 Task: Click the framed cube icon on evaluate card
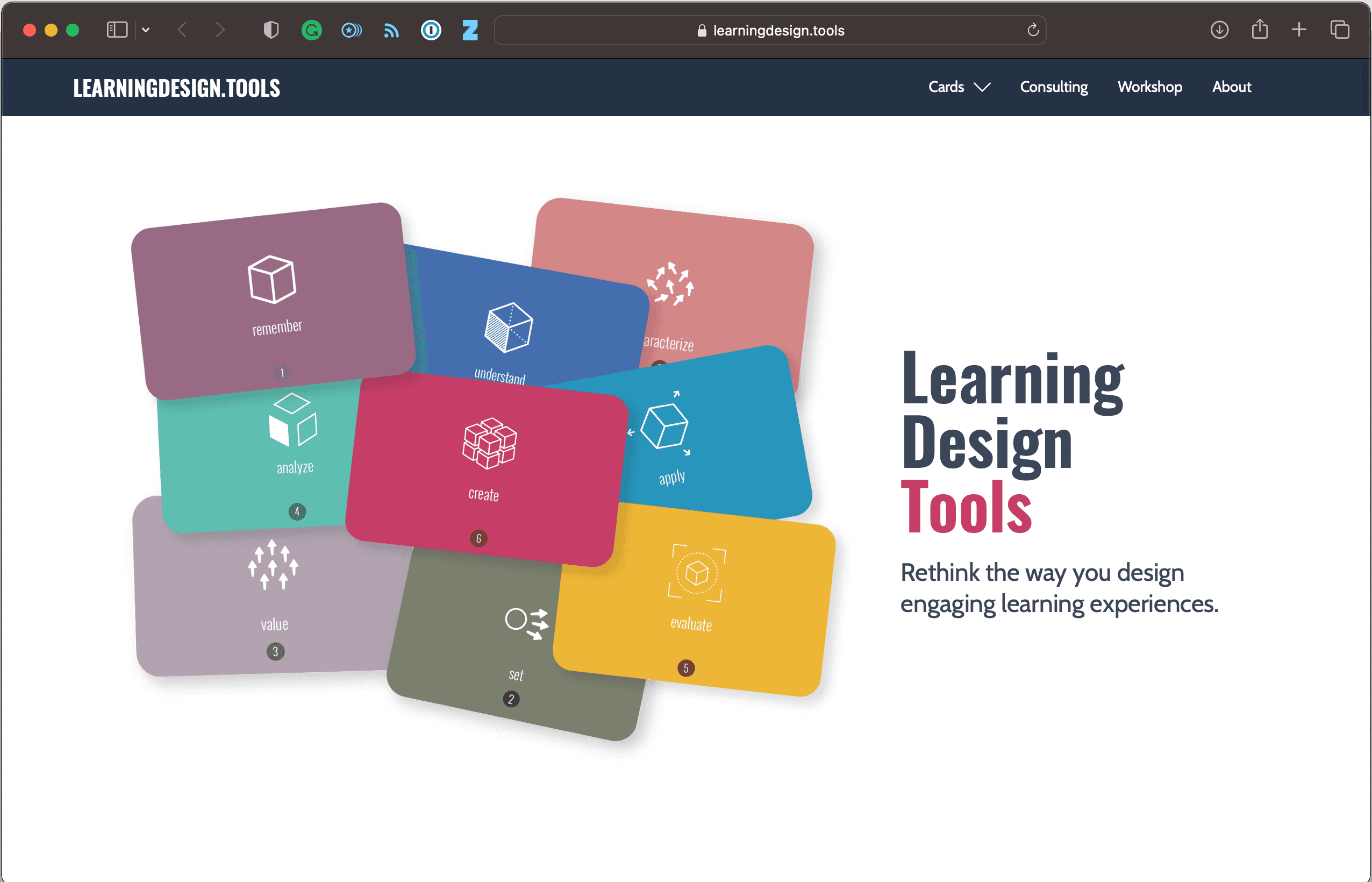click(697, 573)
